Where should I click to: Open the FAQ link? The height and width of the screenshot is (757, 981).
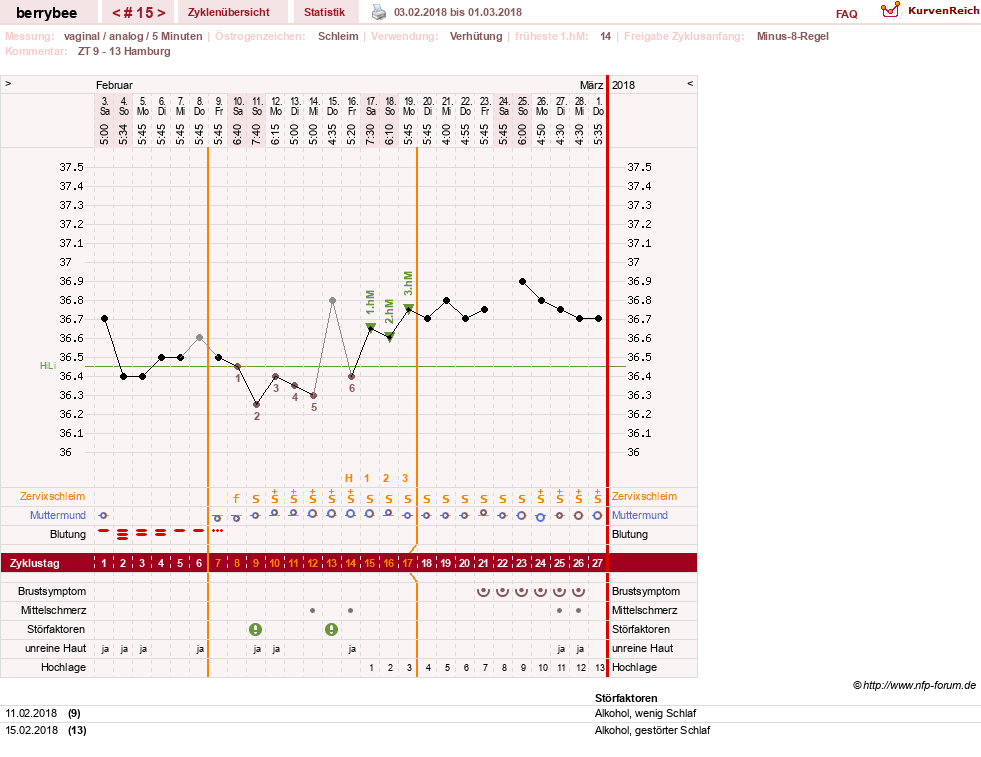tap(846, 14)
